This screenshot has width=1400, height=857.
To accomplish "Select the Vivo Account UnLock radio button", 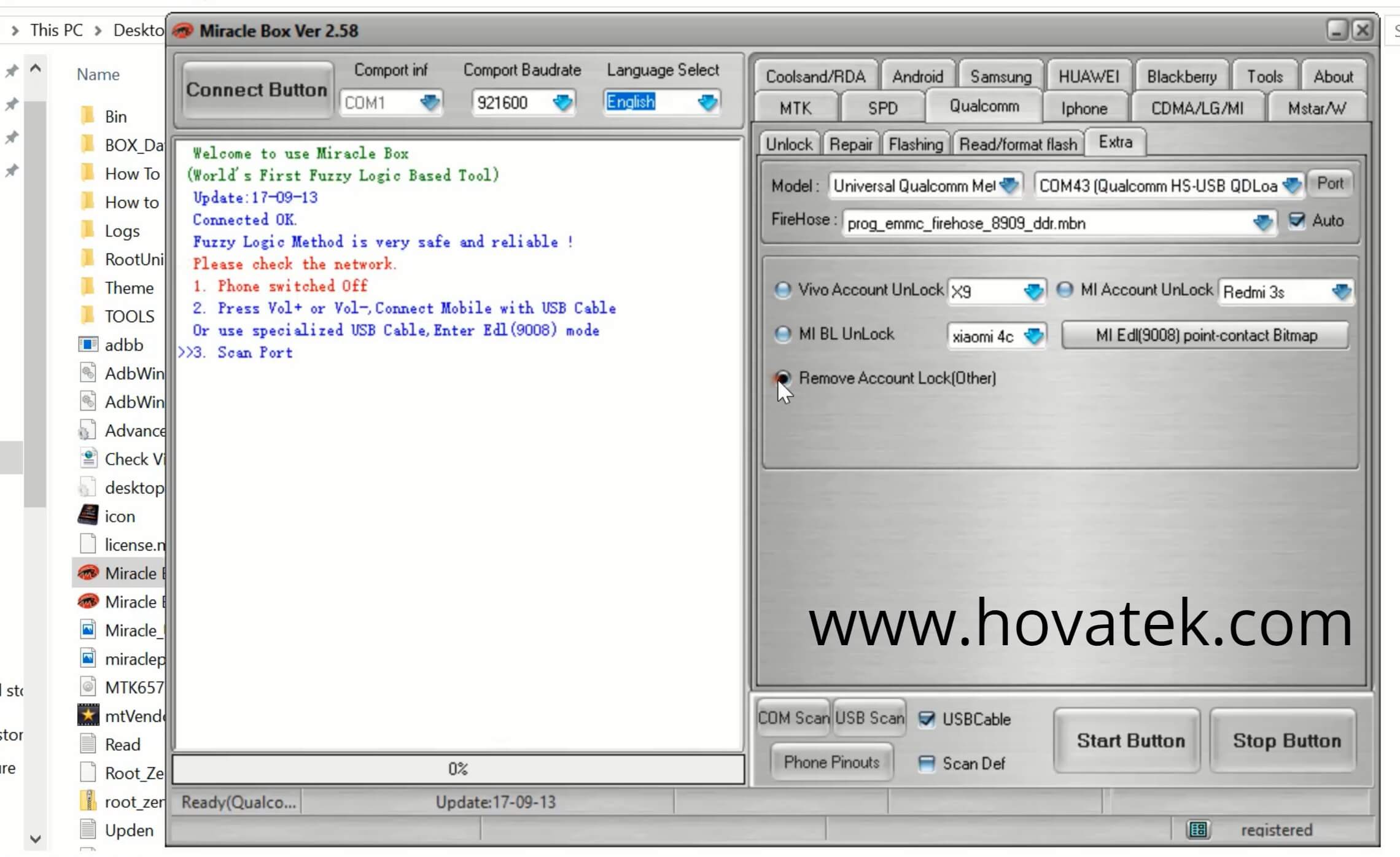I will pyautogui.click(x=783, y=290).
